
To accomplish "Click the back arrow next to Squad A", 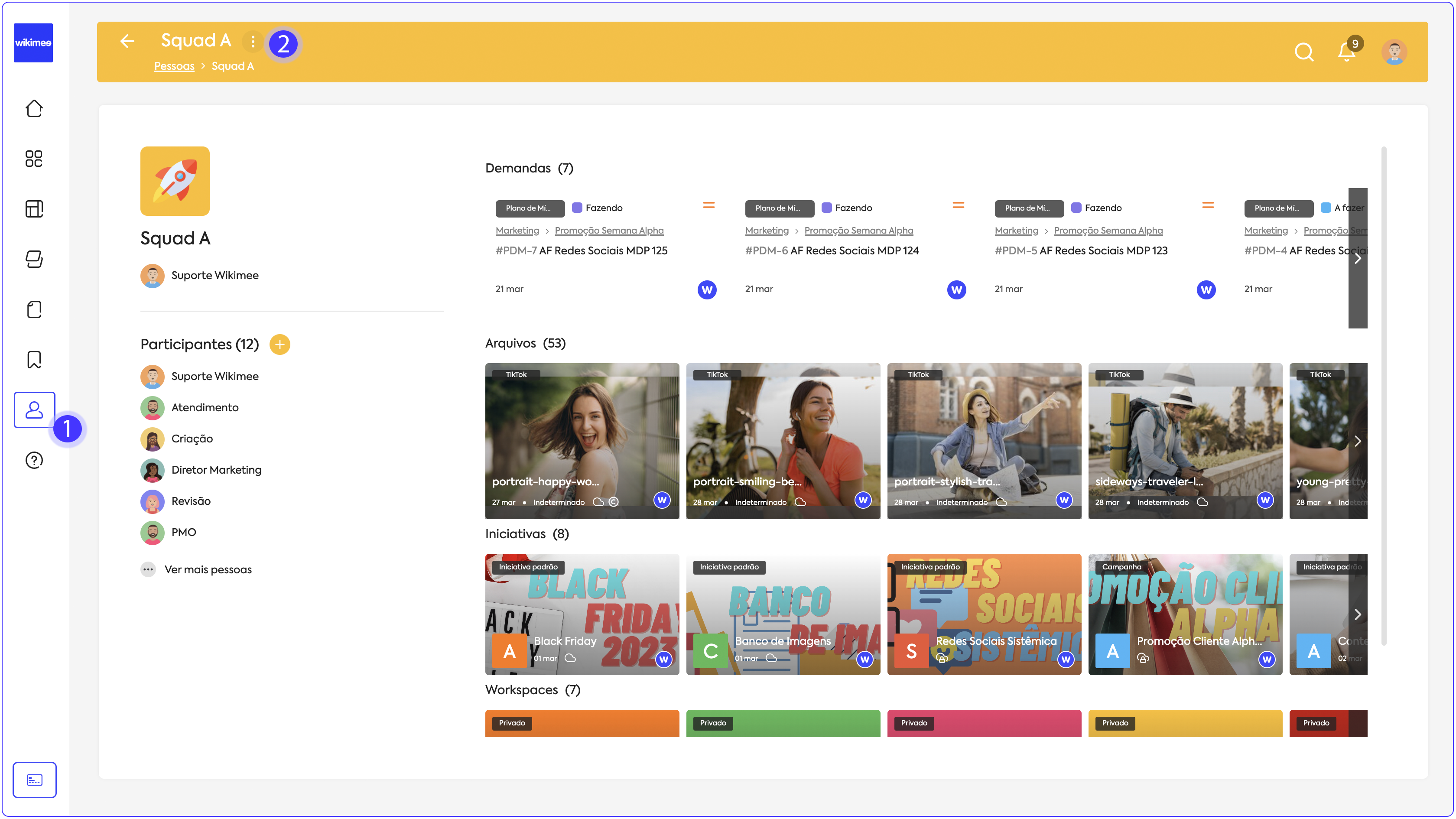I will [x=127, y=41].
